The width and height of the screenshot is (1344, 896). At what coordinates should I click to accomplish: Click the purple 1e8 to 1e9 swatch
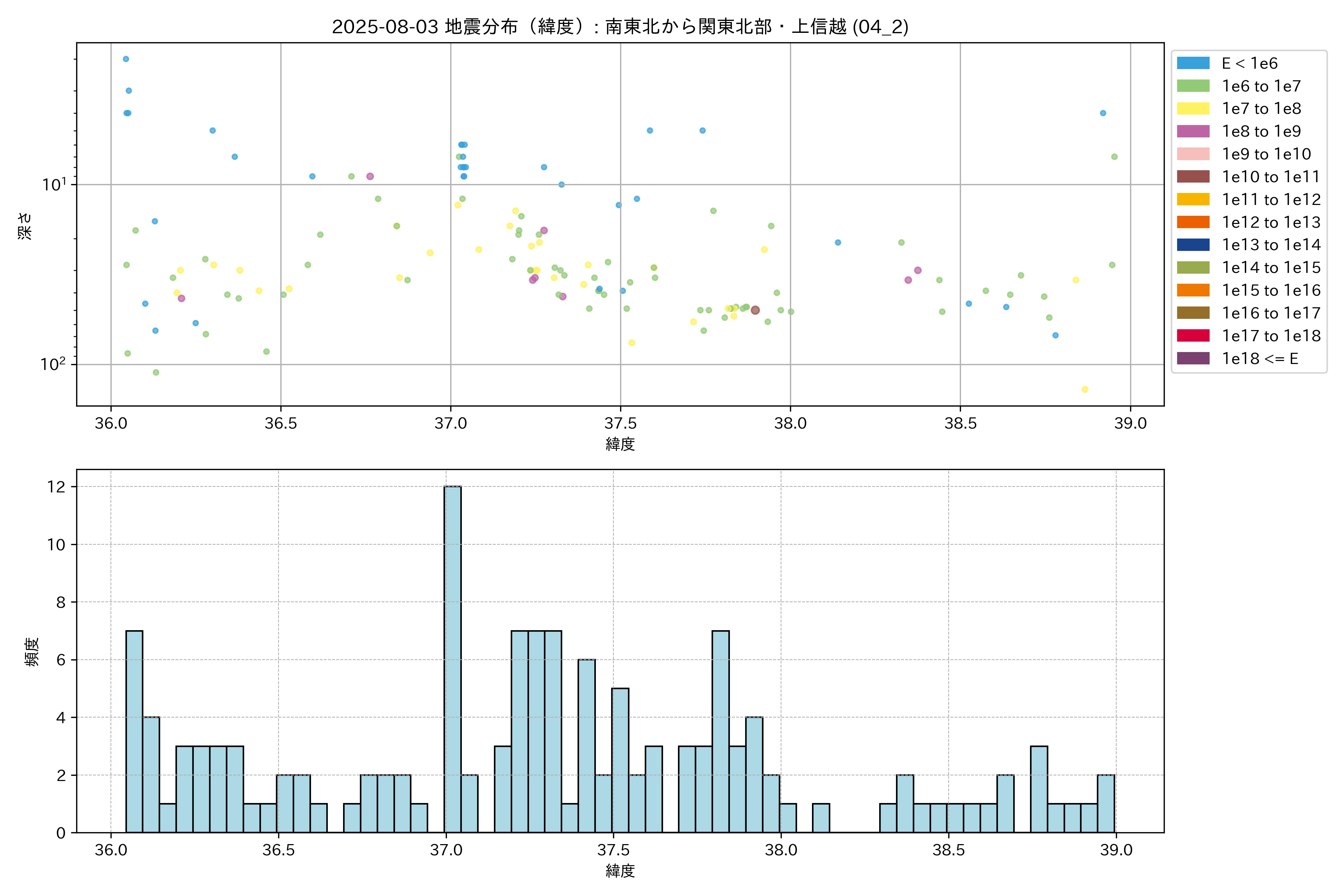1193,131
